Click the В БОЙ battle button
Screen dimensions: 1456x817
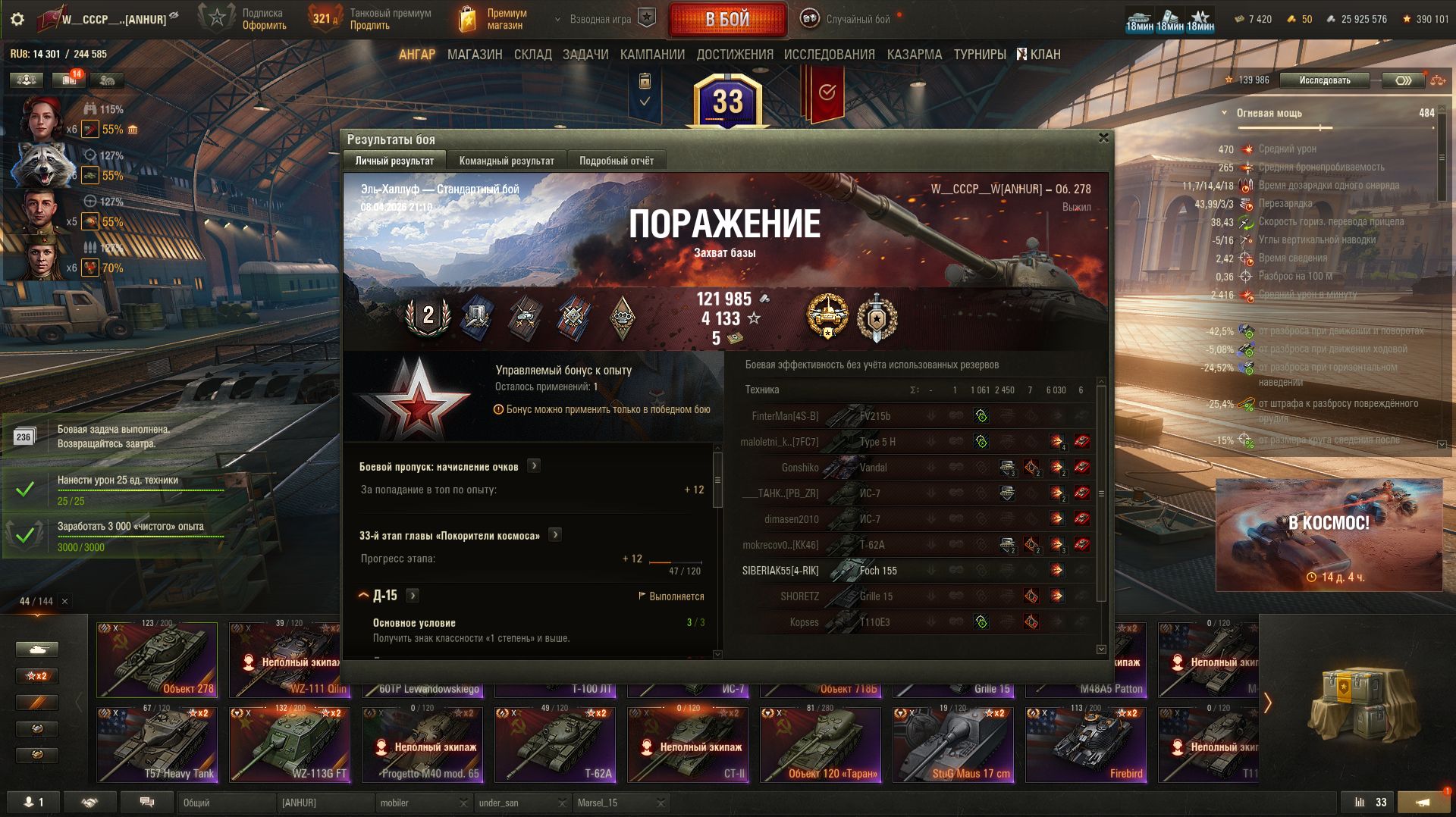(727, 19)
